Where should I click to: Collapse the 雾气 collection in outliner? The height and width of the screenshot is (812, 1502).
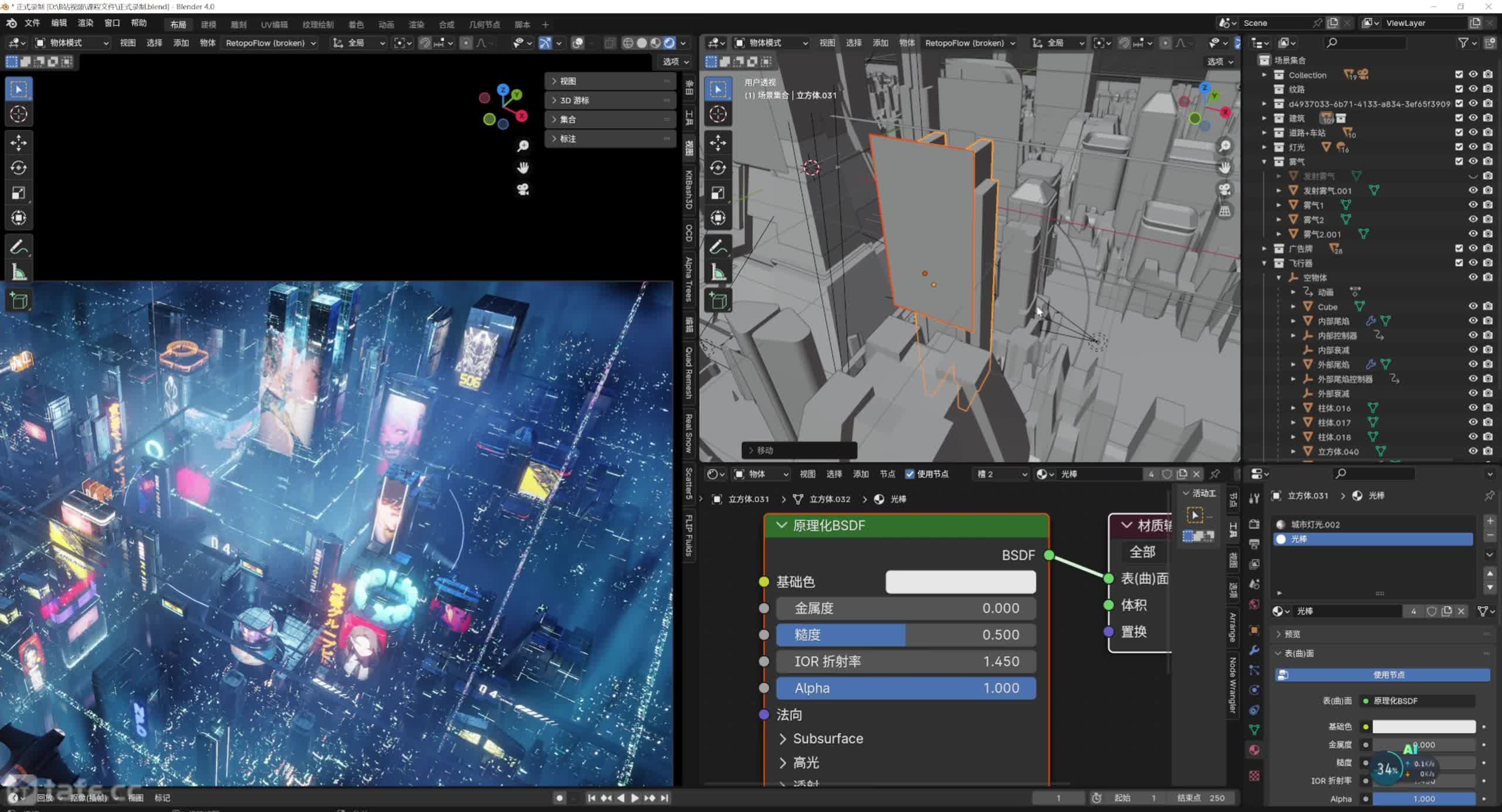tap(1264, 162)
